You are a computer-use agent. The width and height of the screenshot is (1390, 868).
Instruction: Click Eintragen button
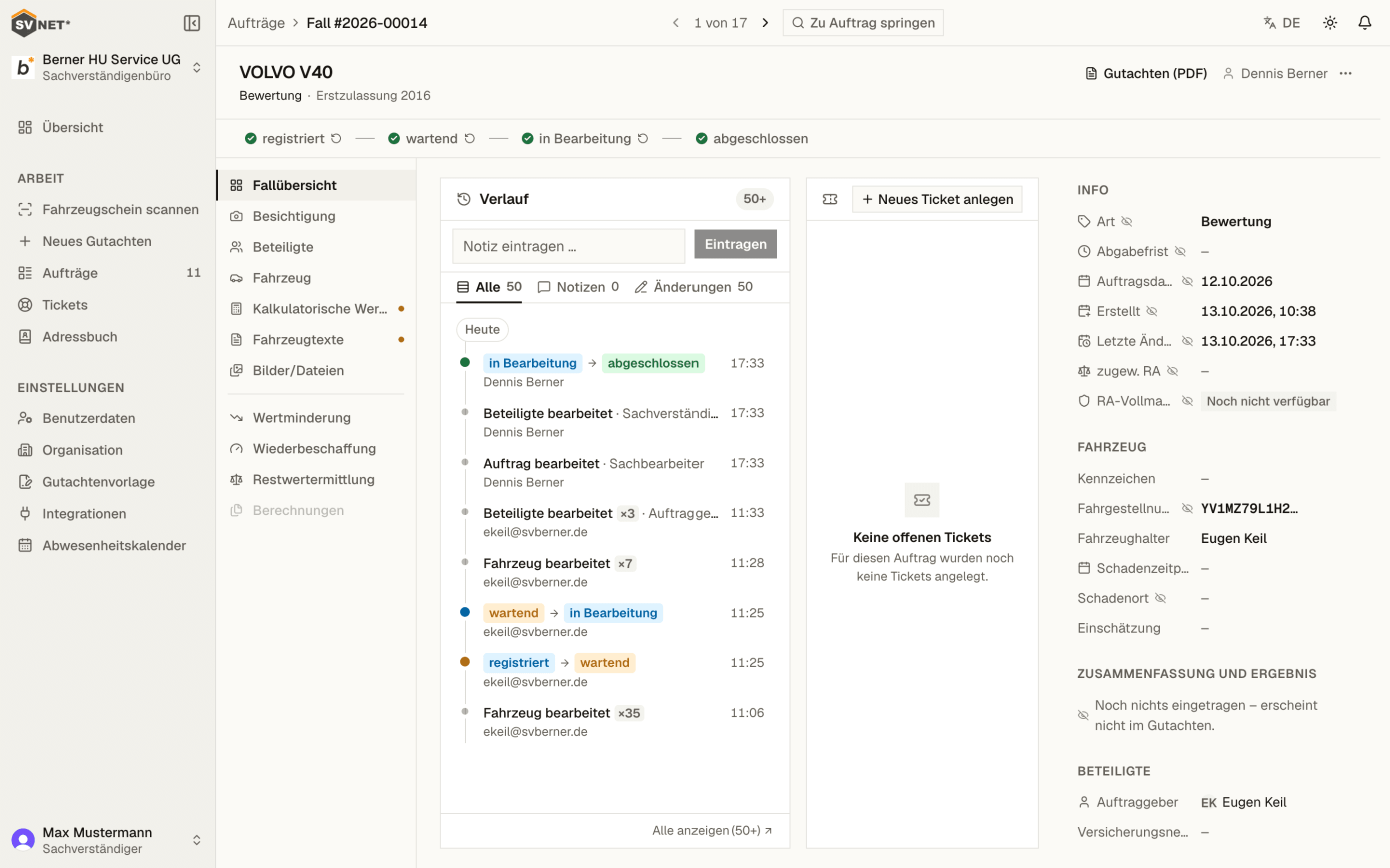pyautogui.click(x=735, y=244)
